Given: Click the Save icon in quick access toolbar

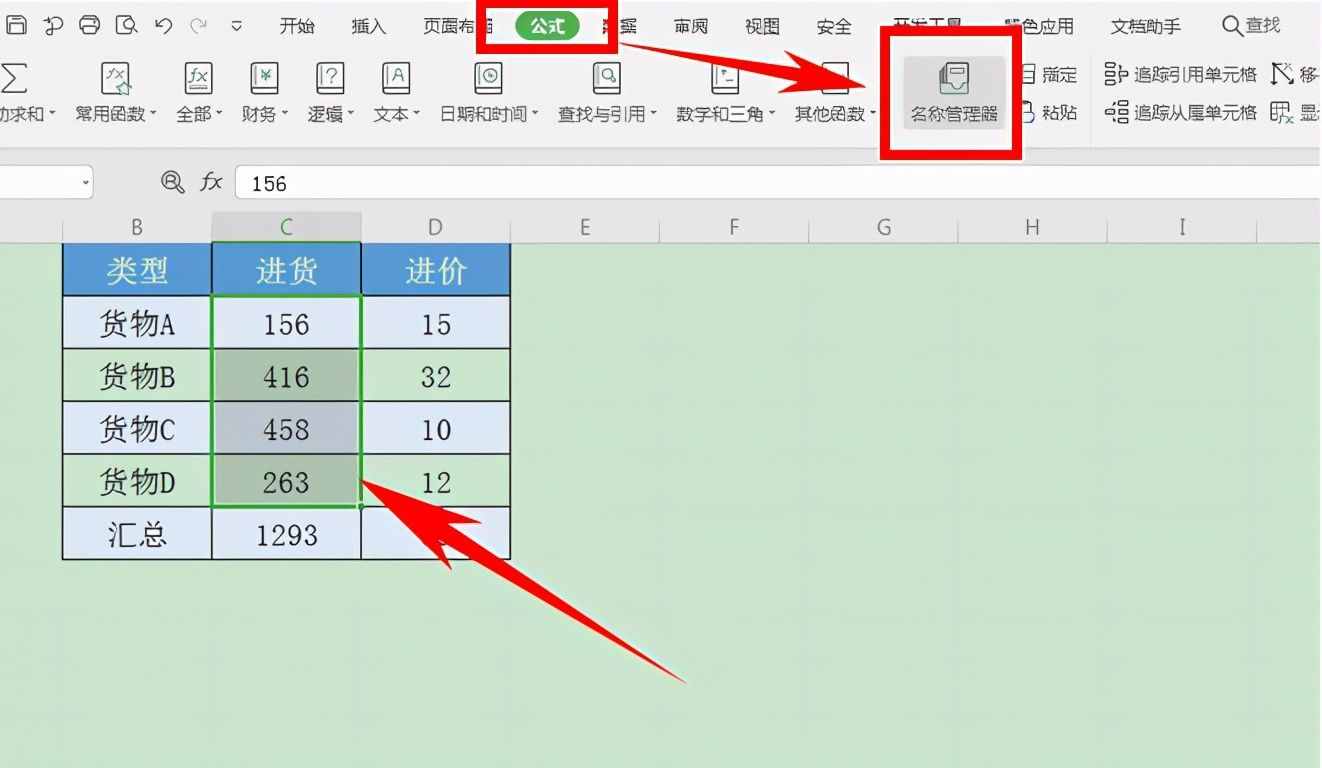Looking at the screenshot, I should (17, 25).
